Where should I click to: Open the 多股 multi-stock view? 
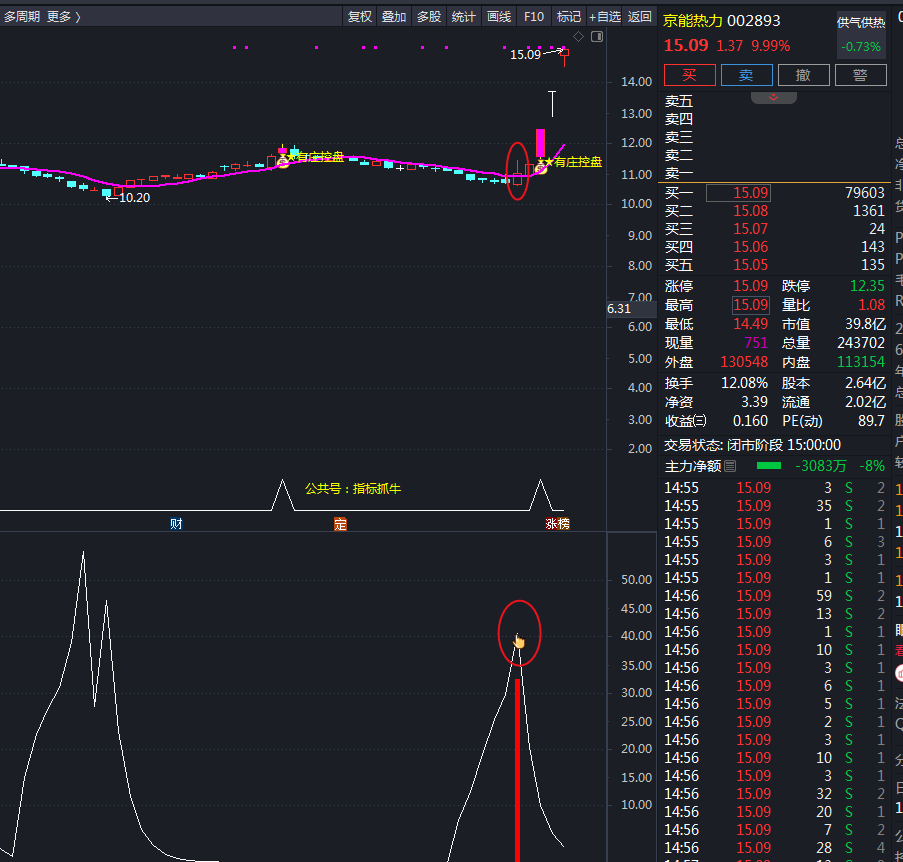pos(429,17)
